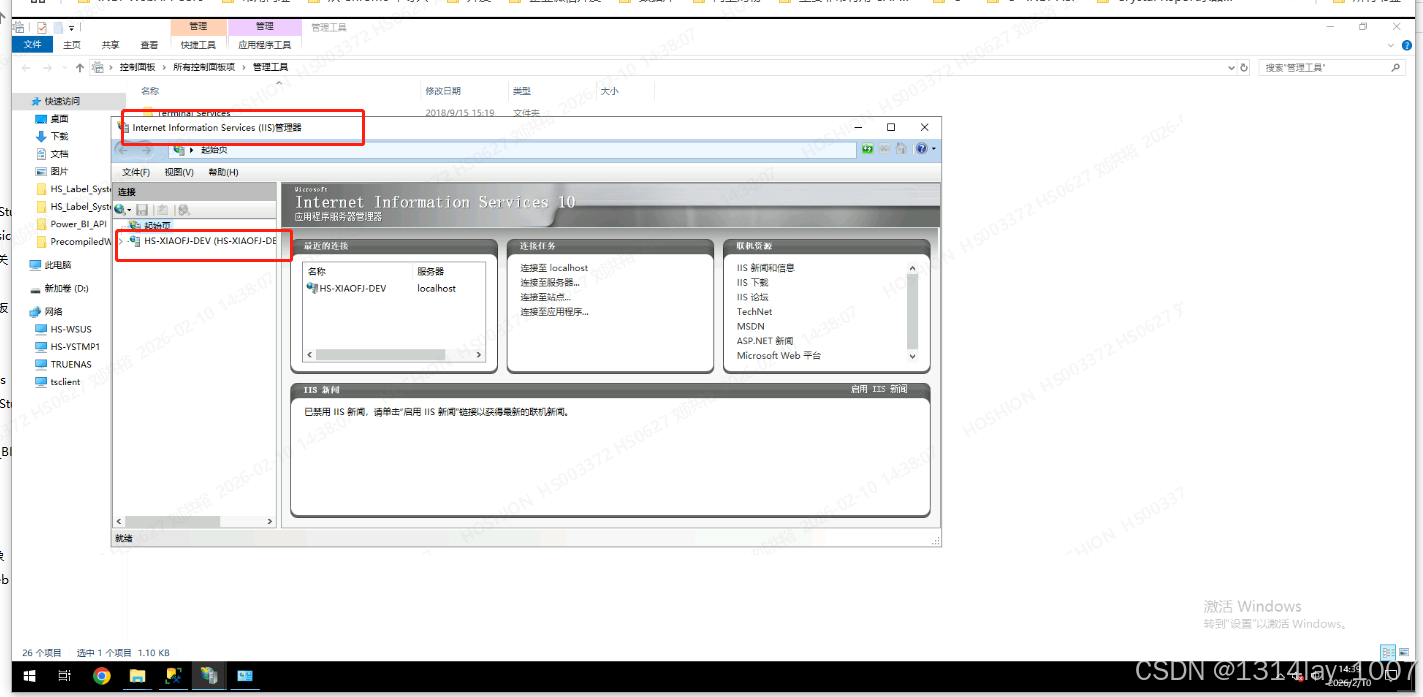Open the globe connect dropdown arrow in Connections
Screen dimensions: 1423x697
click(129, 210)
